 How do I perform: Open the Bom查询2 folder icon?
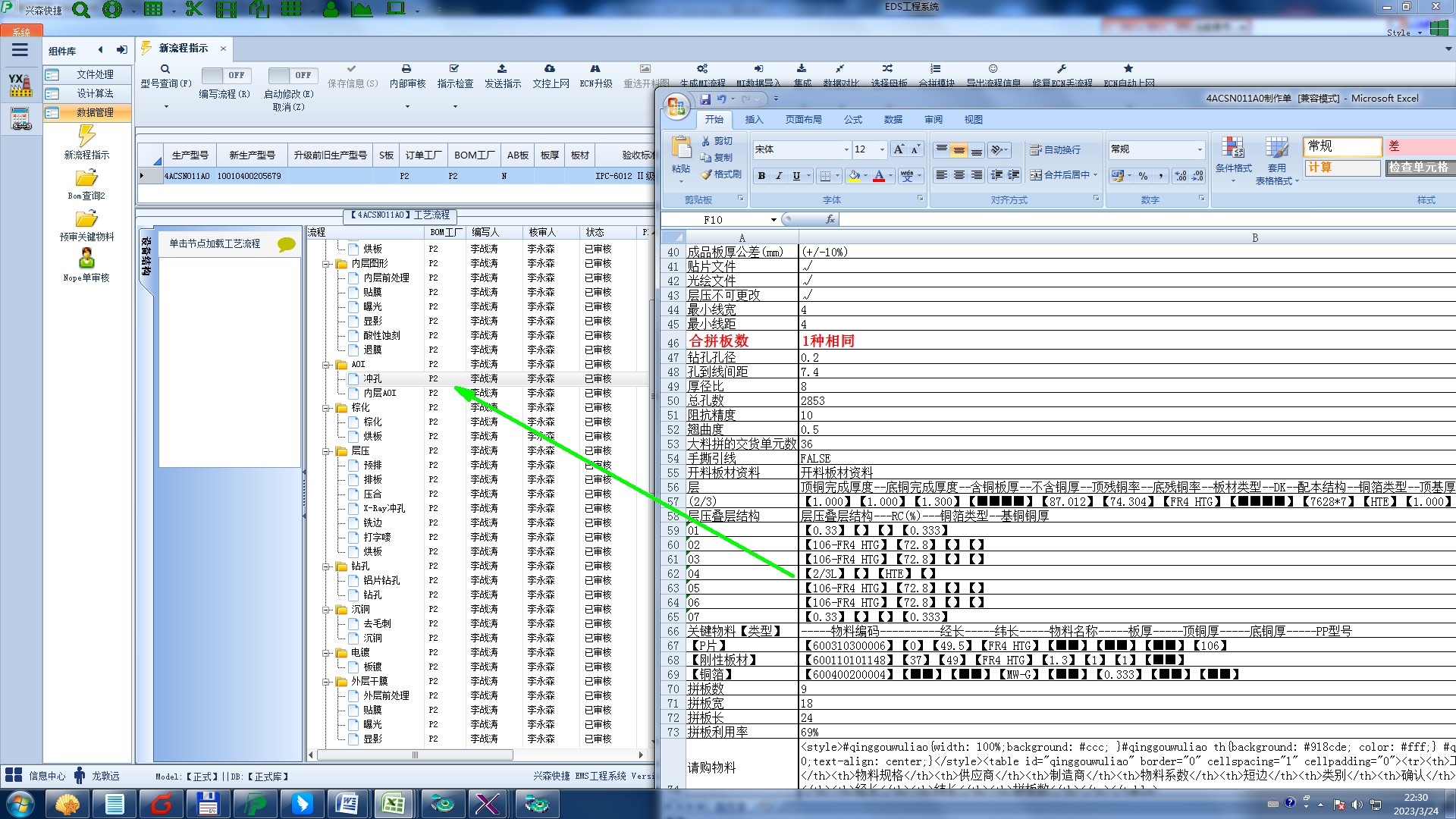tap(86, 178)
